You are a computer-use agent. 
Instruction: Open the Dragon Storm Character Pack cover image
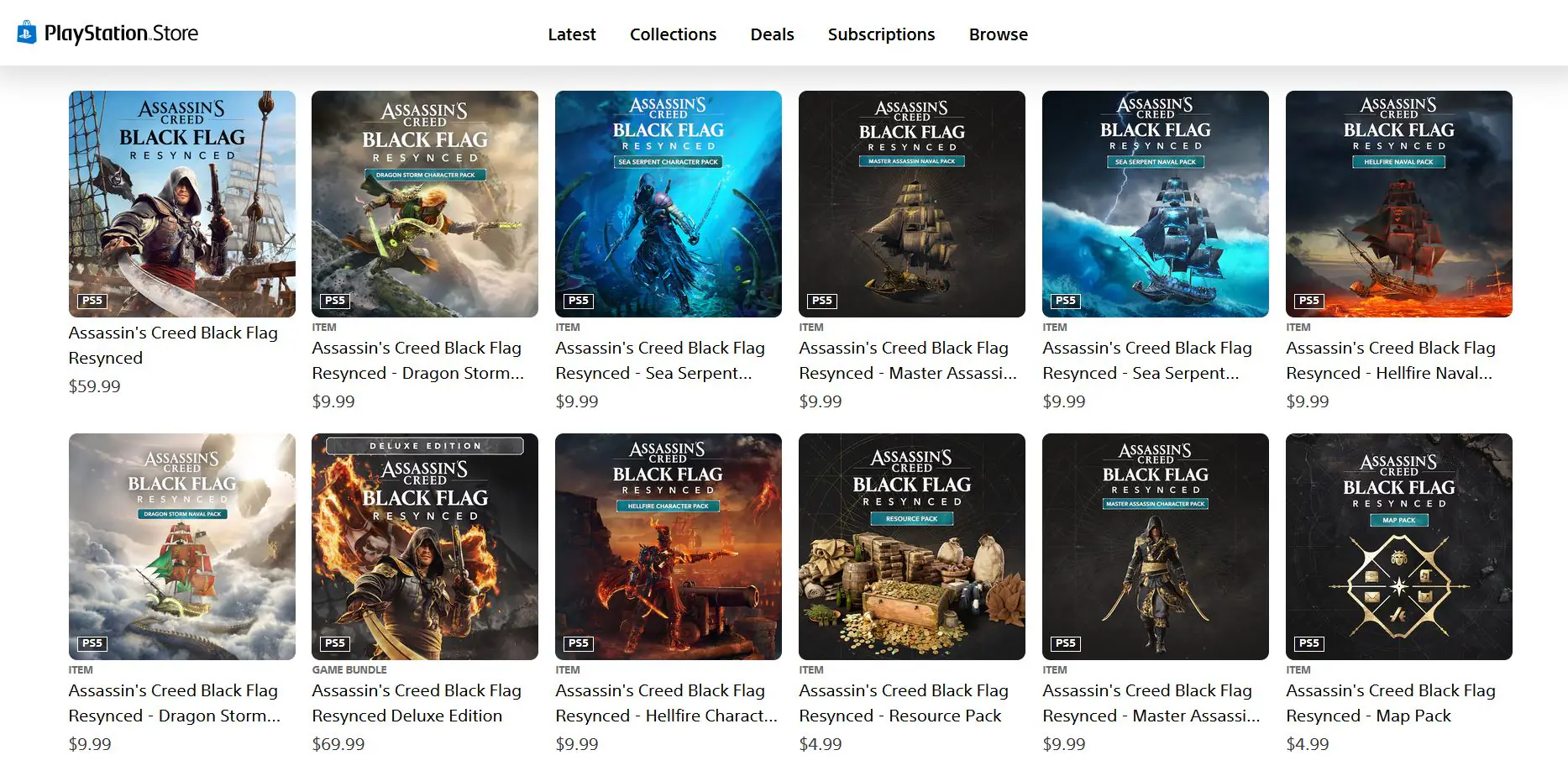tap(425, 204)
